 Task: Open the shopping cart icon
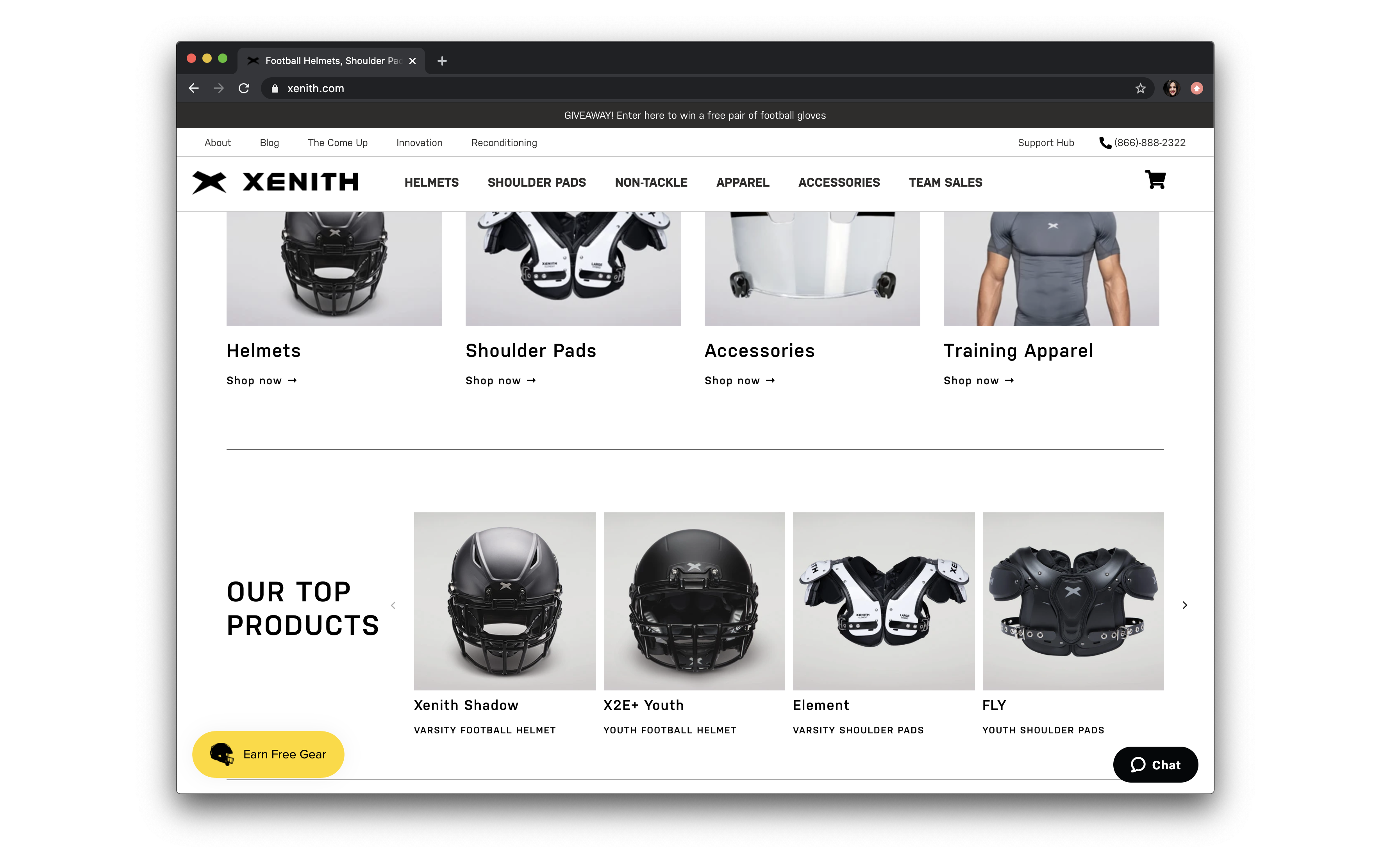click(1155, 180)
